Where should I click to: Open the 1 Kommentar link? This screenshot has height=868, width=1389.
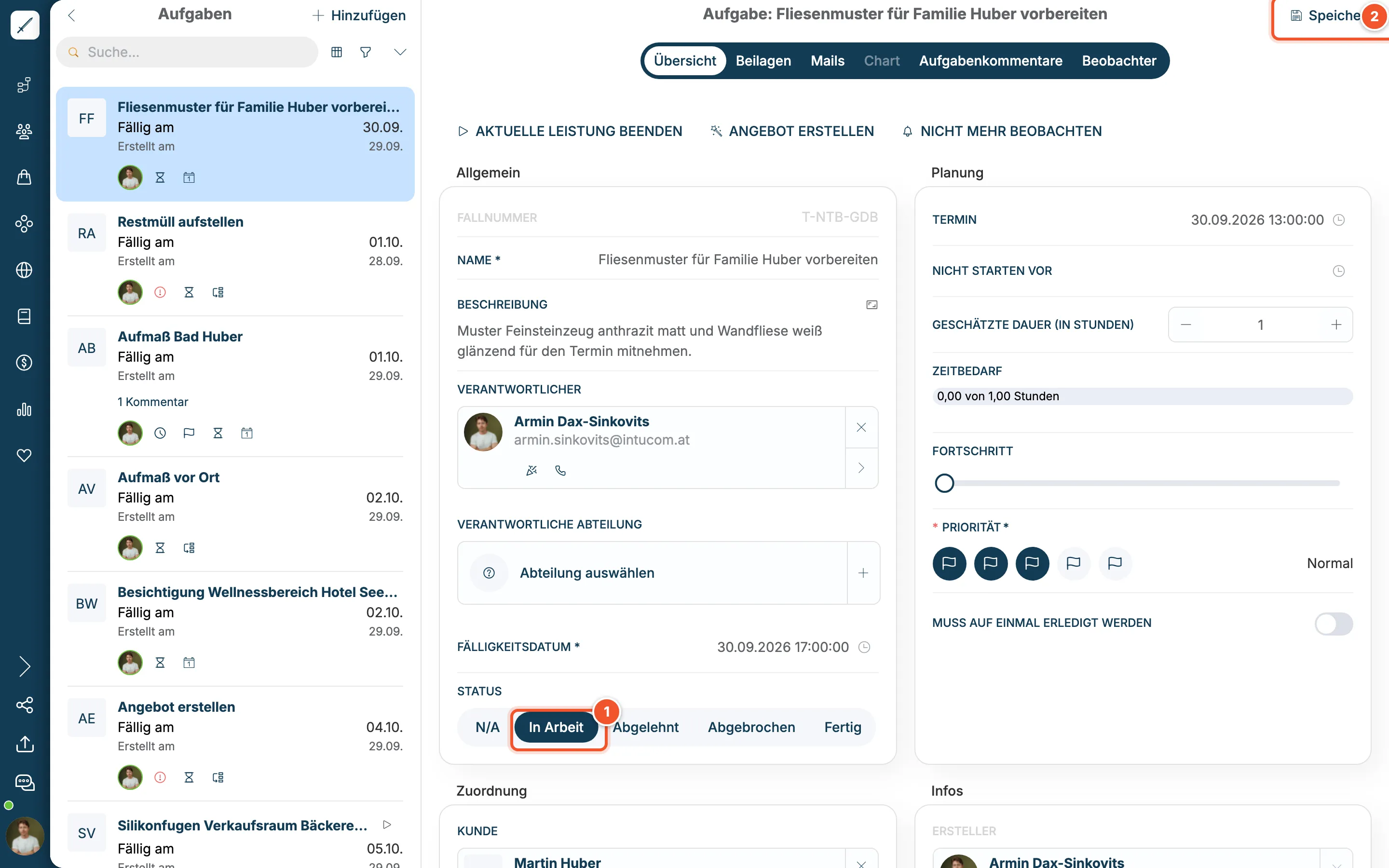pyautogui.click(x=153, y=402)
